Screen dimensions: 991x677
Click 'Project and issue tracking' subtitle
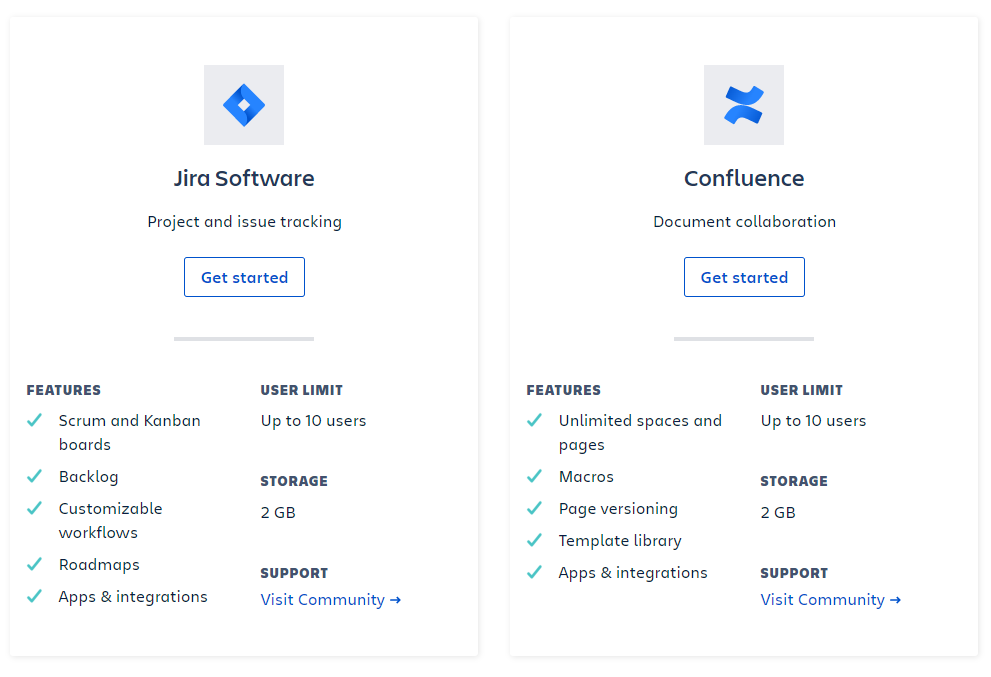245,222
